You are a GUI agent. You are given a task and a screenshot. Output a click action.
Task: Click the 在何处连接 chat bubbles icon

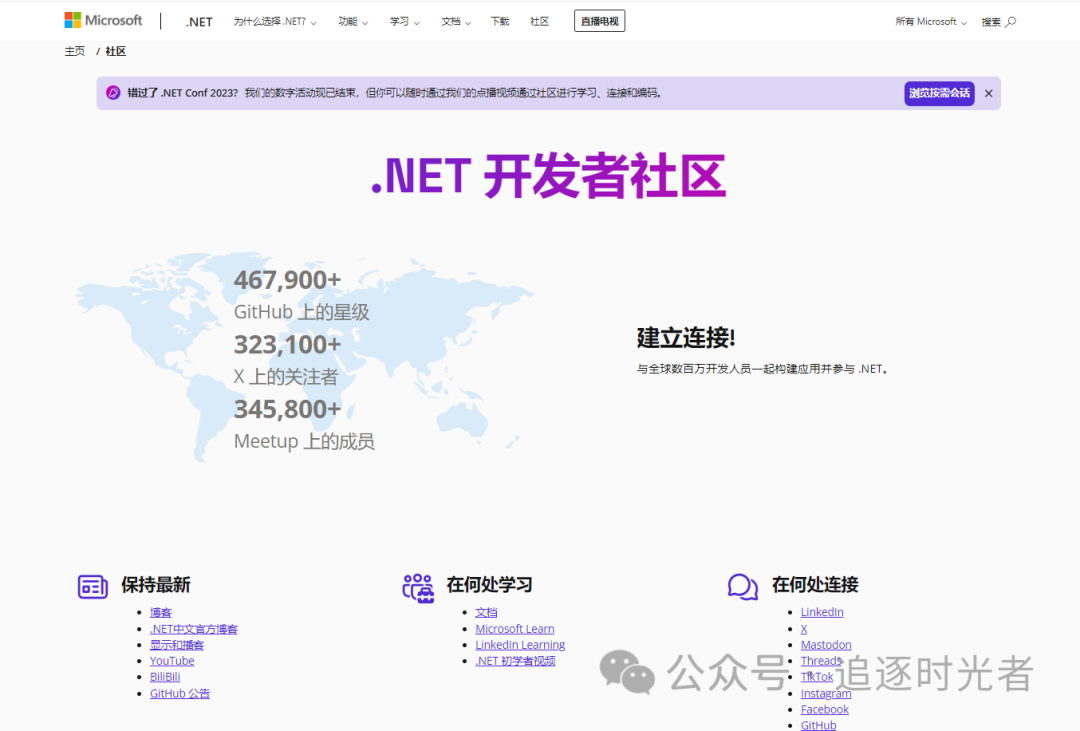[x=742, y=587]
